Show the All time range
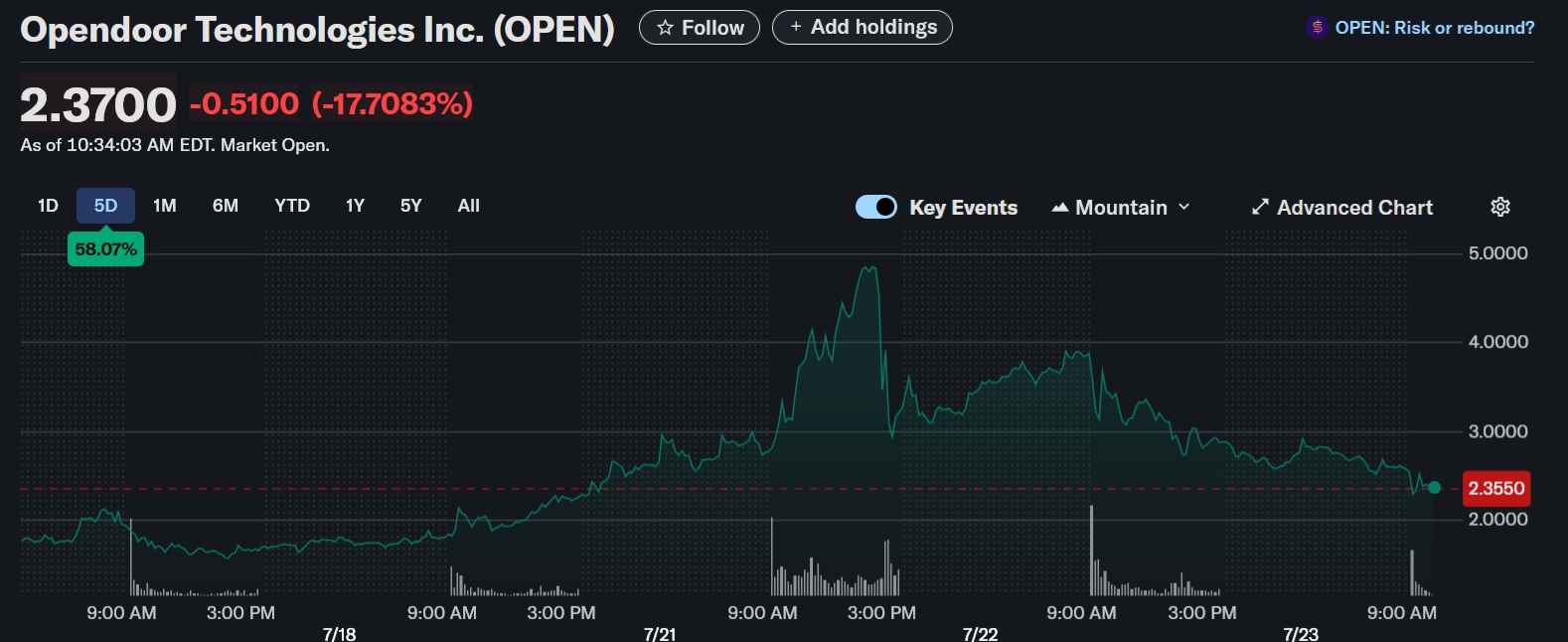 tap(469, 206)
